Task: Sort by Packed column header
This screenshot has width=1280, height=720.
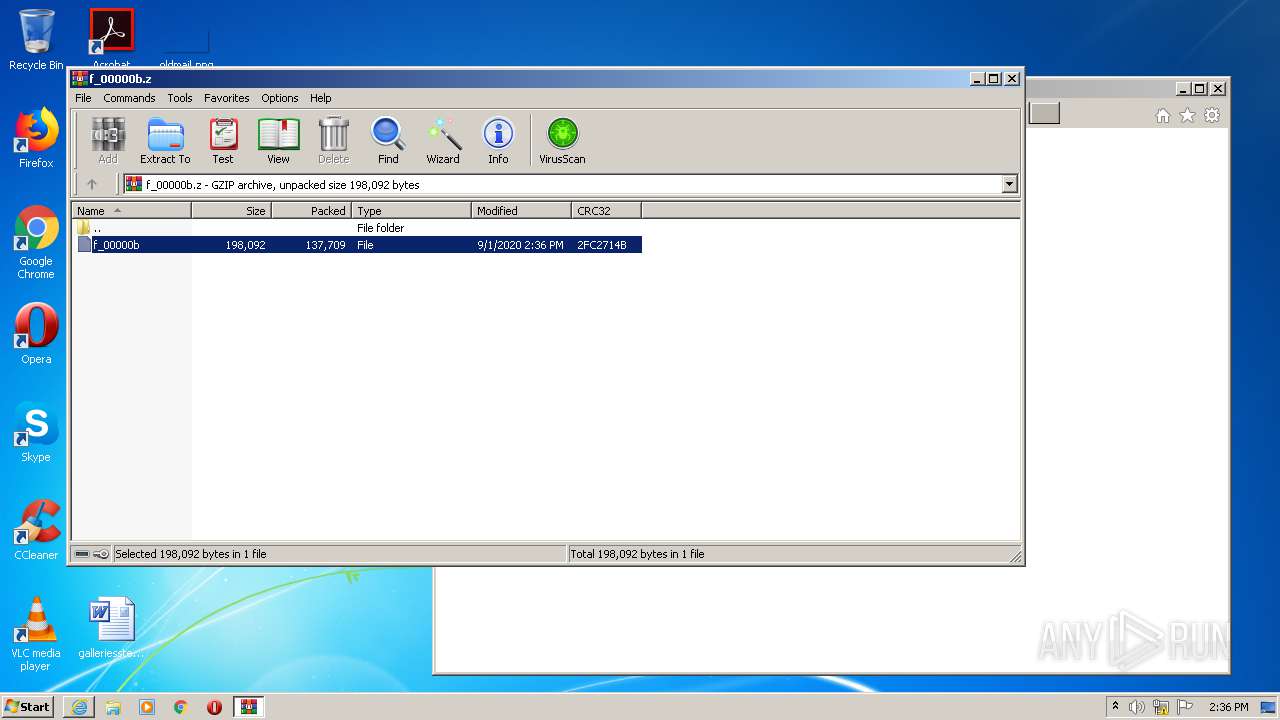Action: [311, 210]
